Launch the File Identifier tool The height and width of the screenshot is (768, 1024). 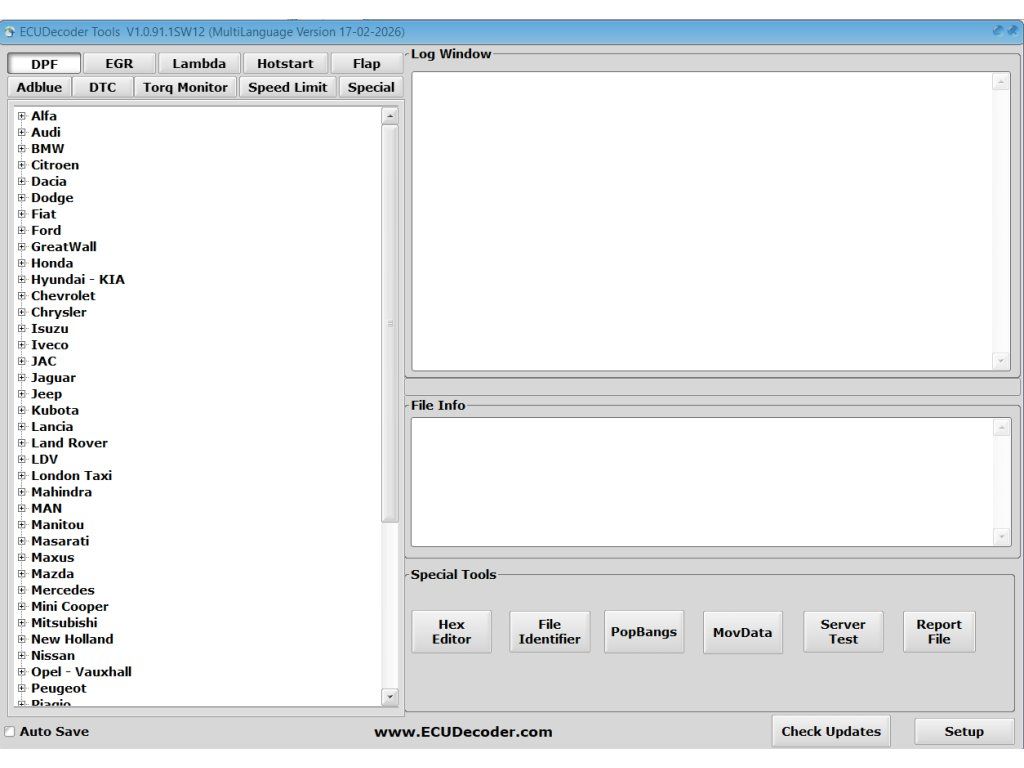click(x=549, y=632)
